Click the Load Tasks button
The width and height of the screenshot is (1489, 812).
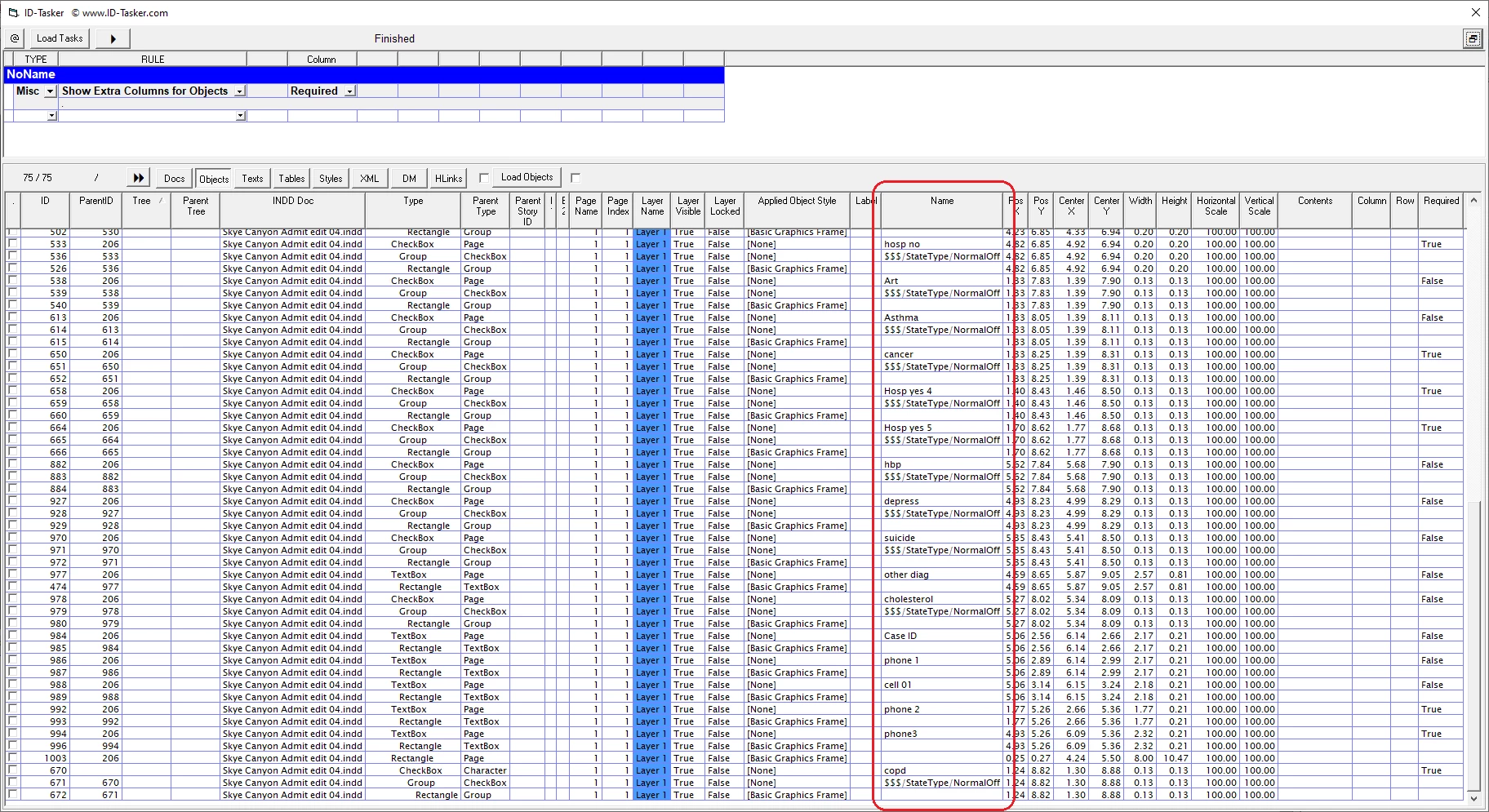(60, 38)
